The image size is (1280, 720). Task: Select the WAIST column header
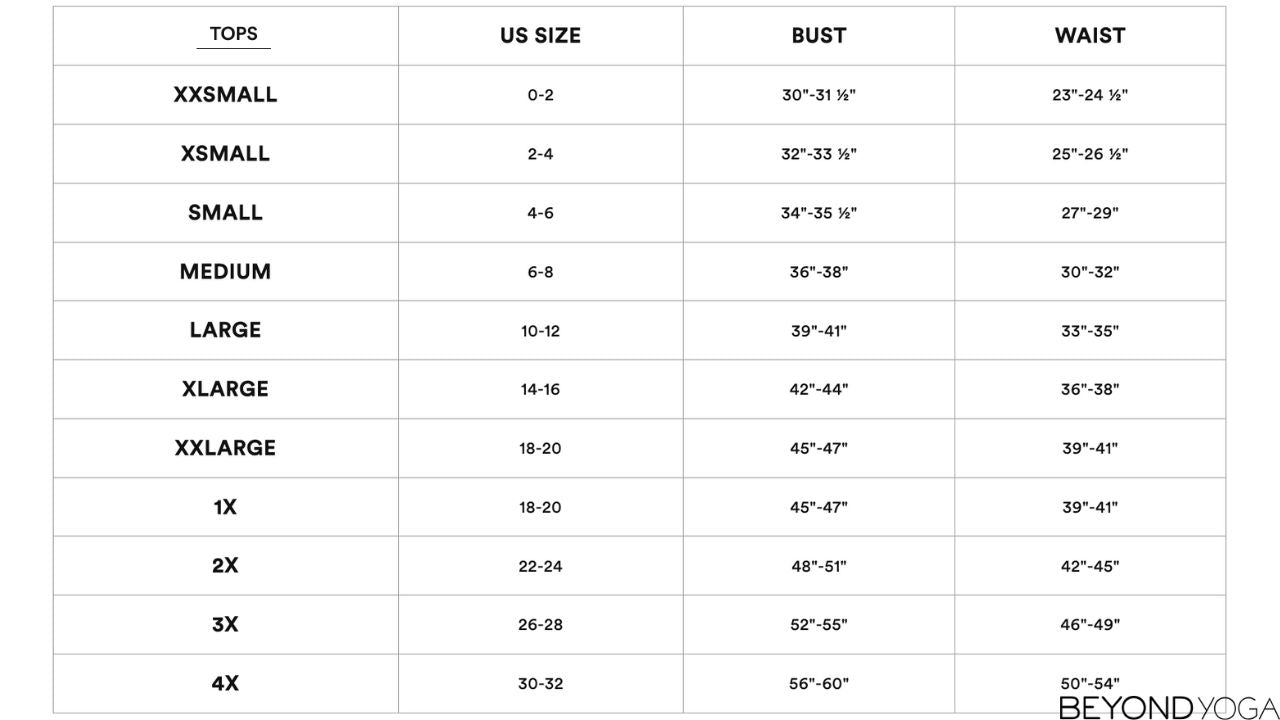1089,36
